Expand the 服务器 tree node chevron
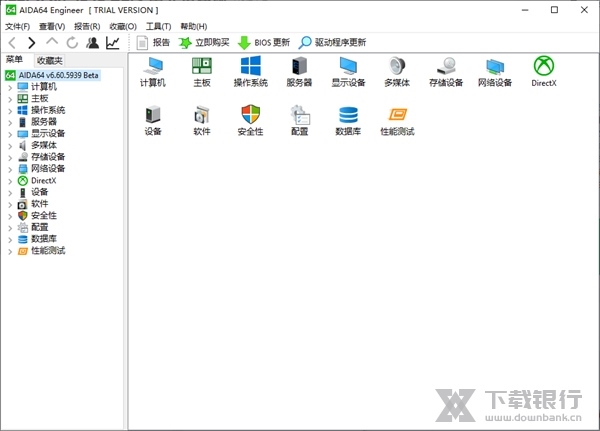This screenshot has height=431, width=600. [x=10, y=122]
